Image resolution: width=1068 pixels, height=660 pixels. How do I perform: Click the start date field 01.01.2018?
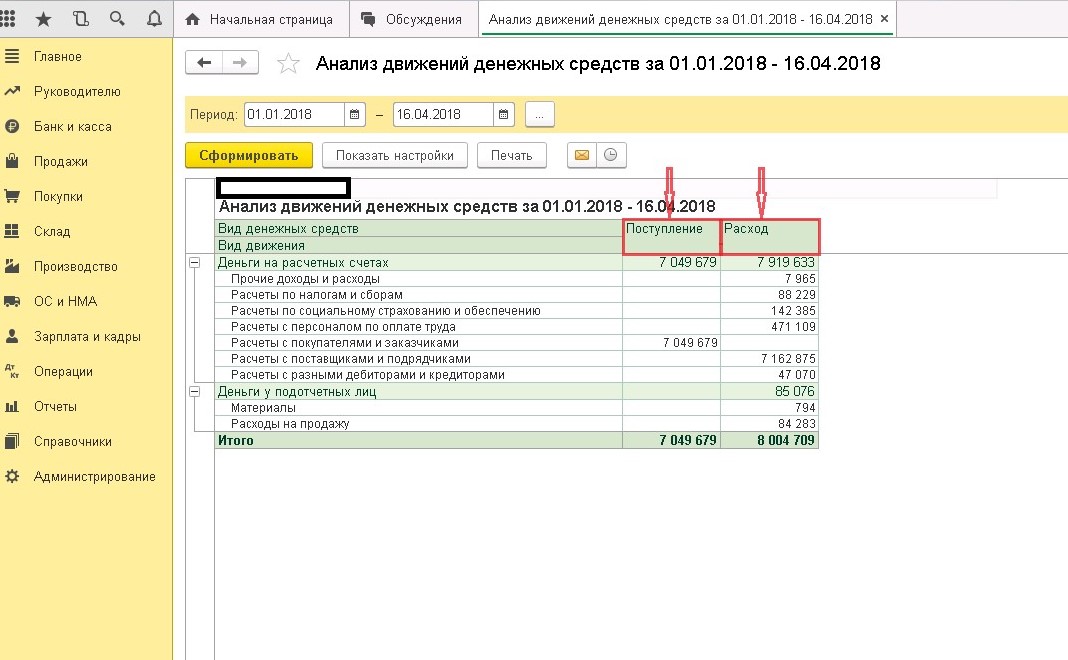click(x=294, y=114)
